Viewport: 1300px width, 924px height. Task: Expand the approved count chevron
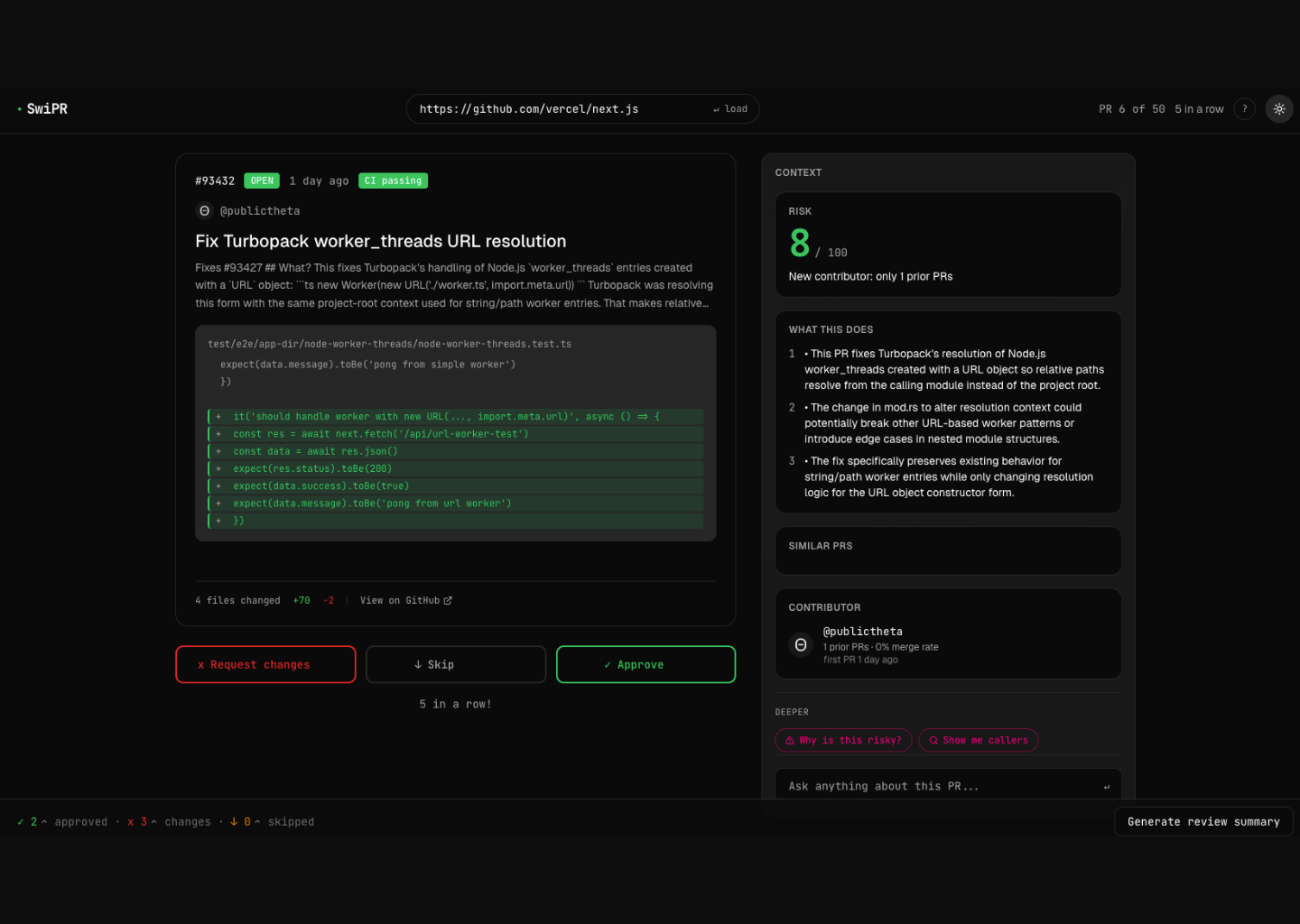click(x=44, y=822)
